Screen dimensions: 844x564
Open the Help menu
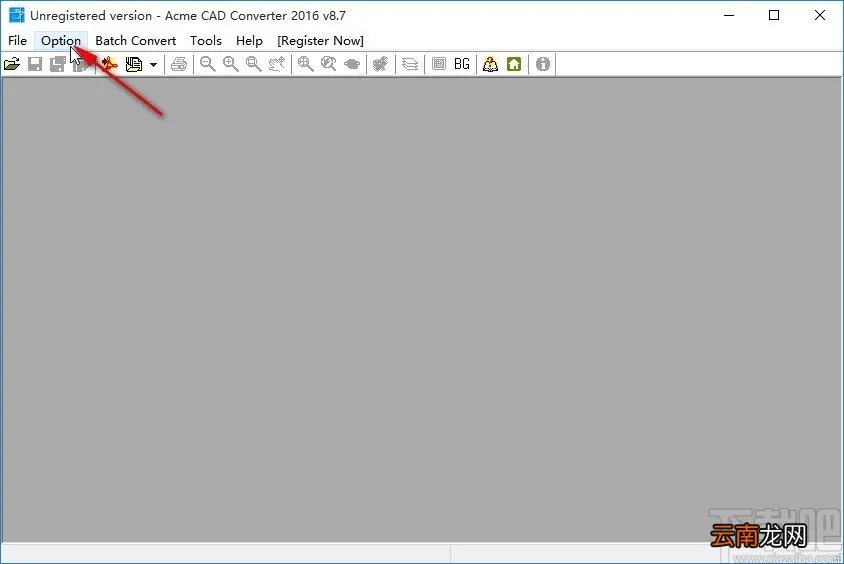click(249, 41)
